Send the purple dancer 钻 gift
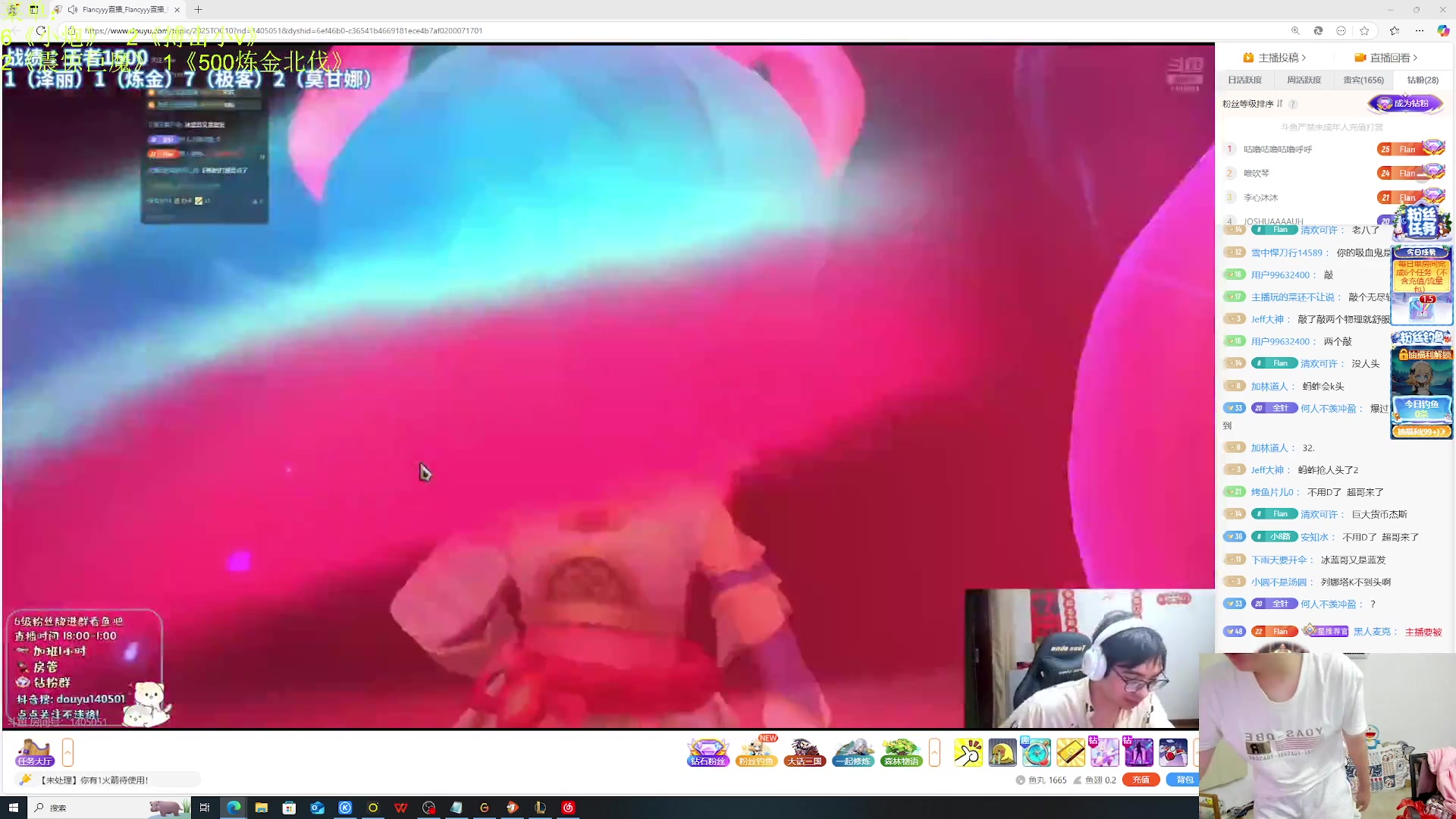 click(x=1138, y=752)
